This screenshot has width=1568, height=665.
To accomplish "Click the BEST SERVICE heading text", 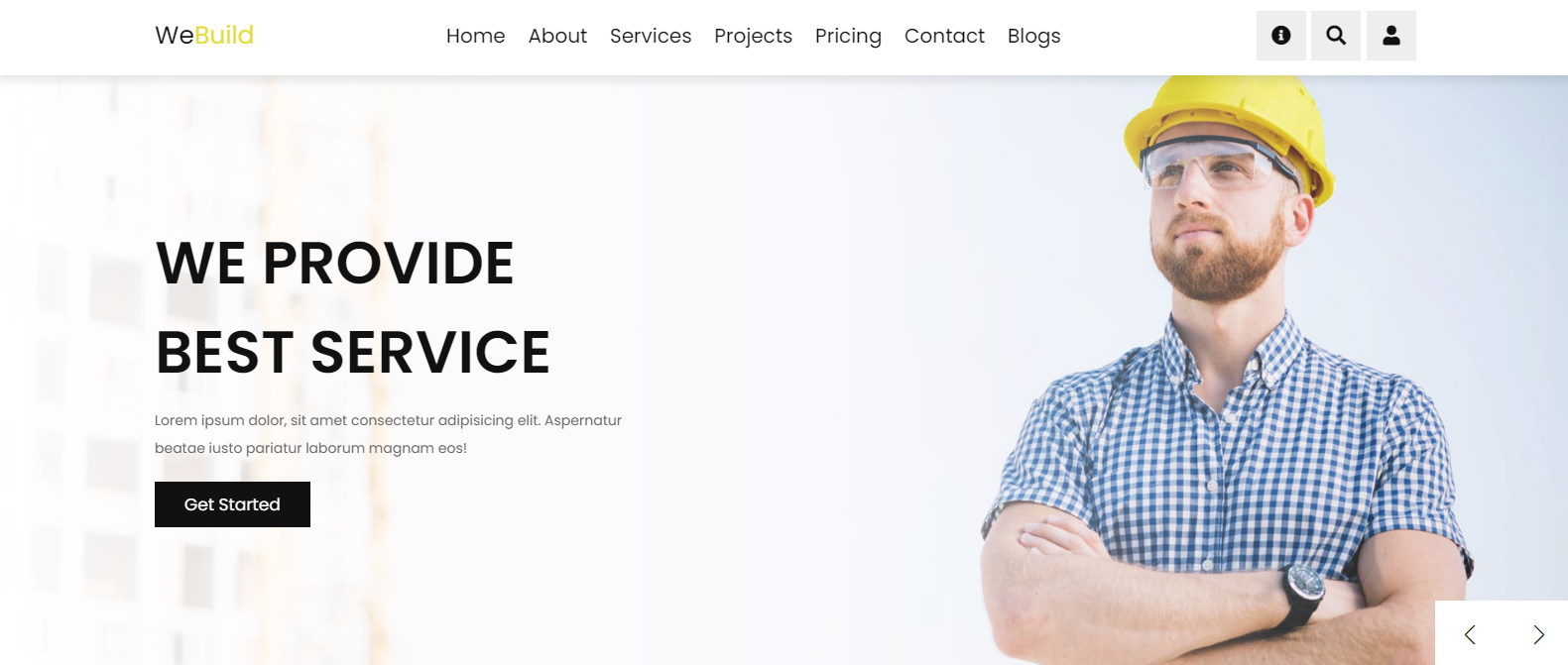I will [352, 353].
